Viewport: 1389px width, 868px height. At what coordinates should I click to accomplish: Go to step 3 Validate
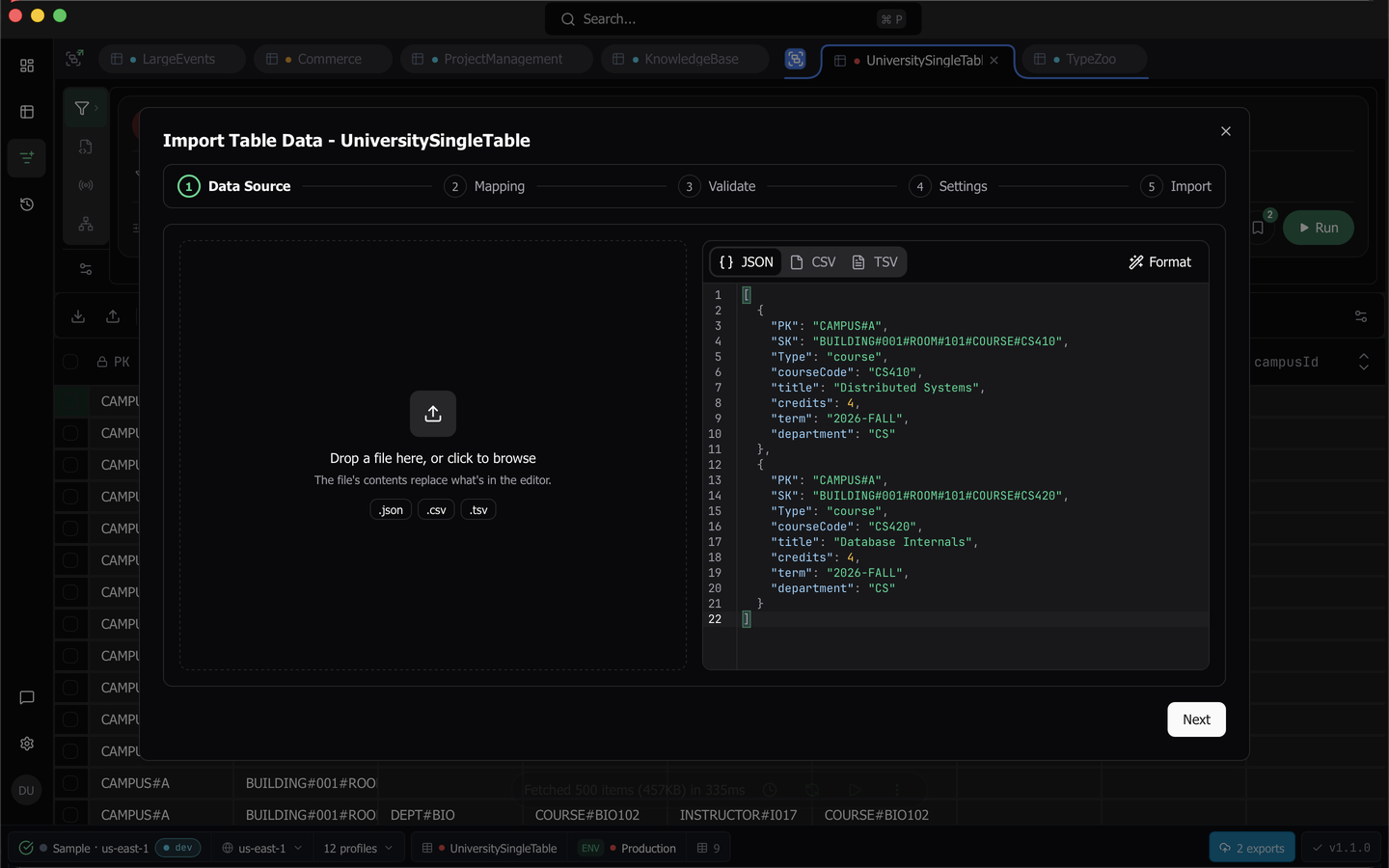tap(718, 186)
